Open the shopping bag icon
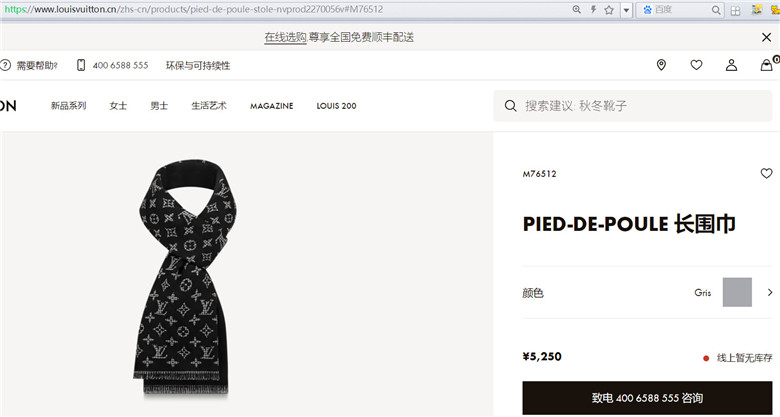 click(x=767, y=65)
